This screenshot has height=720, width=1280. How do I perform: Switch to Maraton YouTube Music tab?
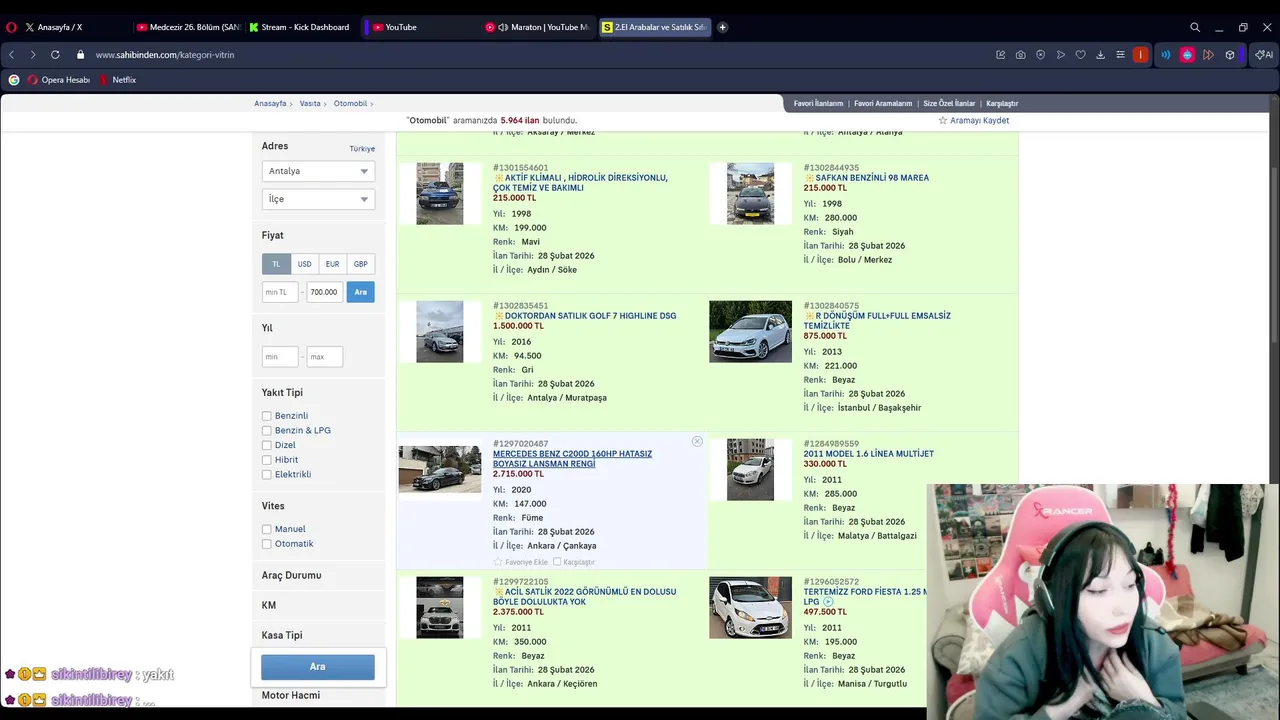coord(538,27)
